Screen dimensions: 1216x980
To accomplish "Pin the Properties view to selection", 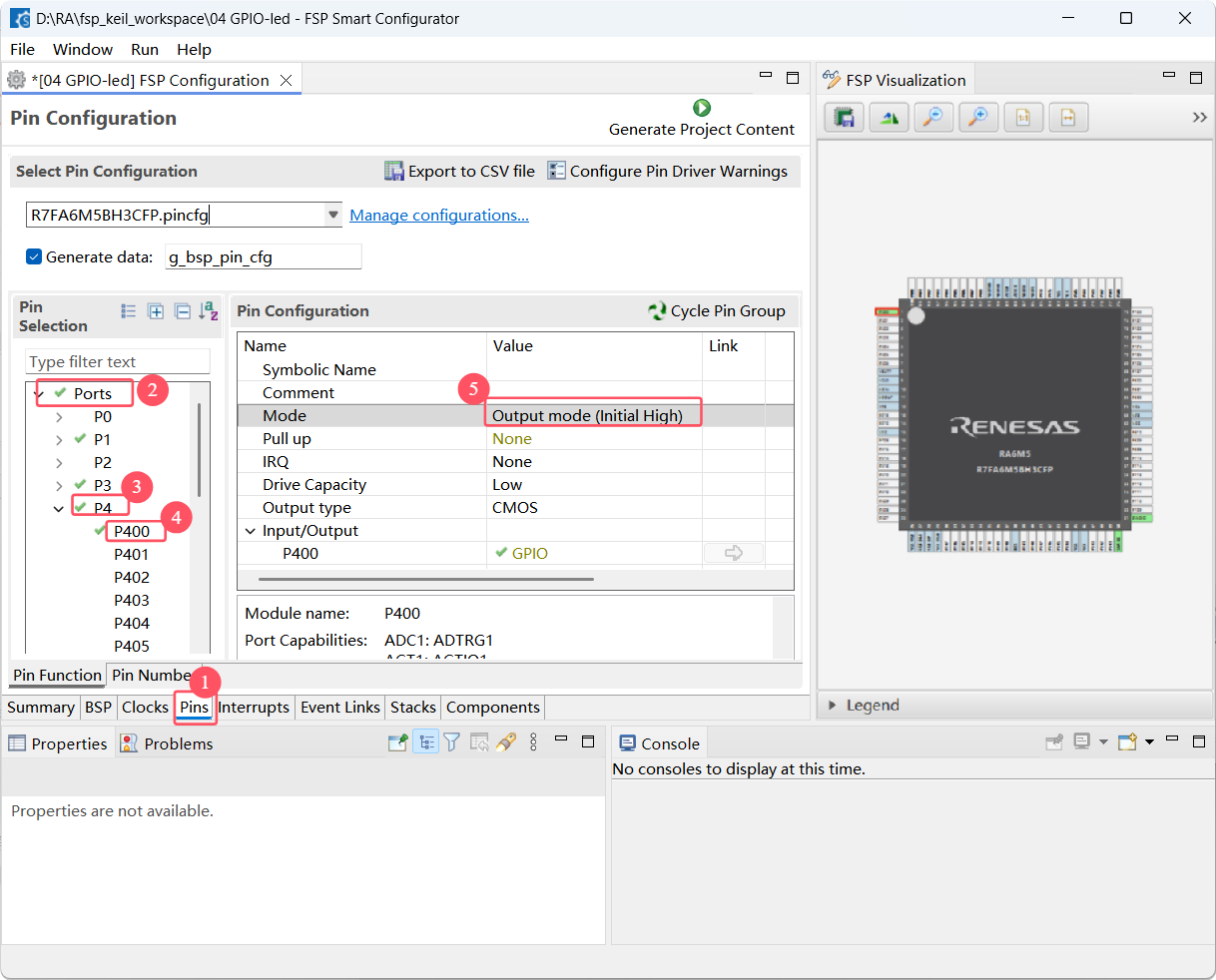I will click(397, 742).
